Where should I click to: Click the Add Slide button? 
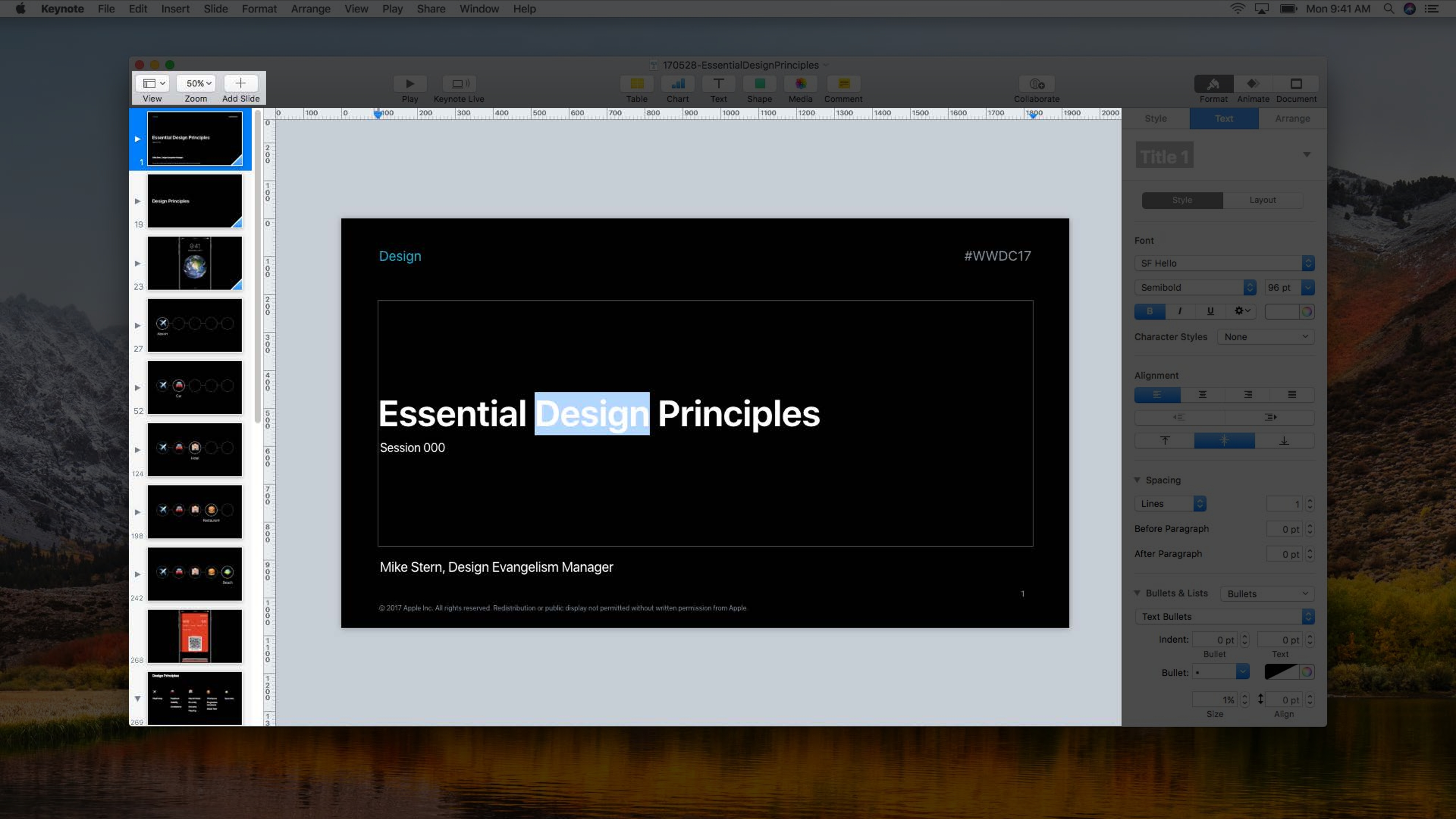241,84
